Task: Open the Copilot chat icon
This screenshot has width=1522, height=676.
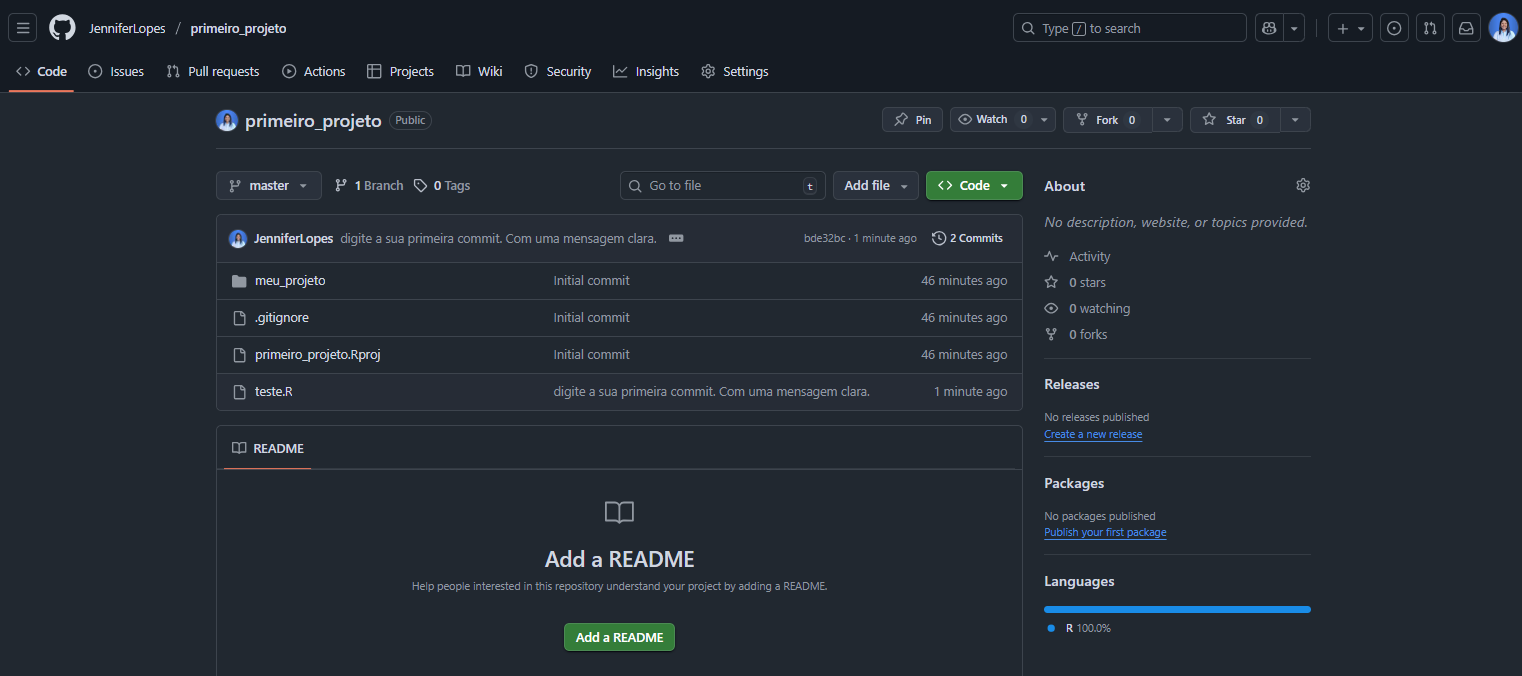Action: 1269,28
